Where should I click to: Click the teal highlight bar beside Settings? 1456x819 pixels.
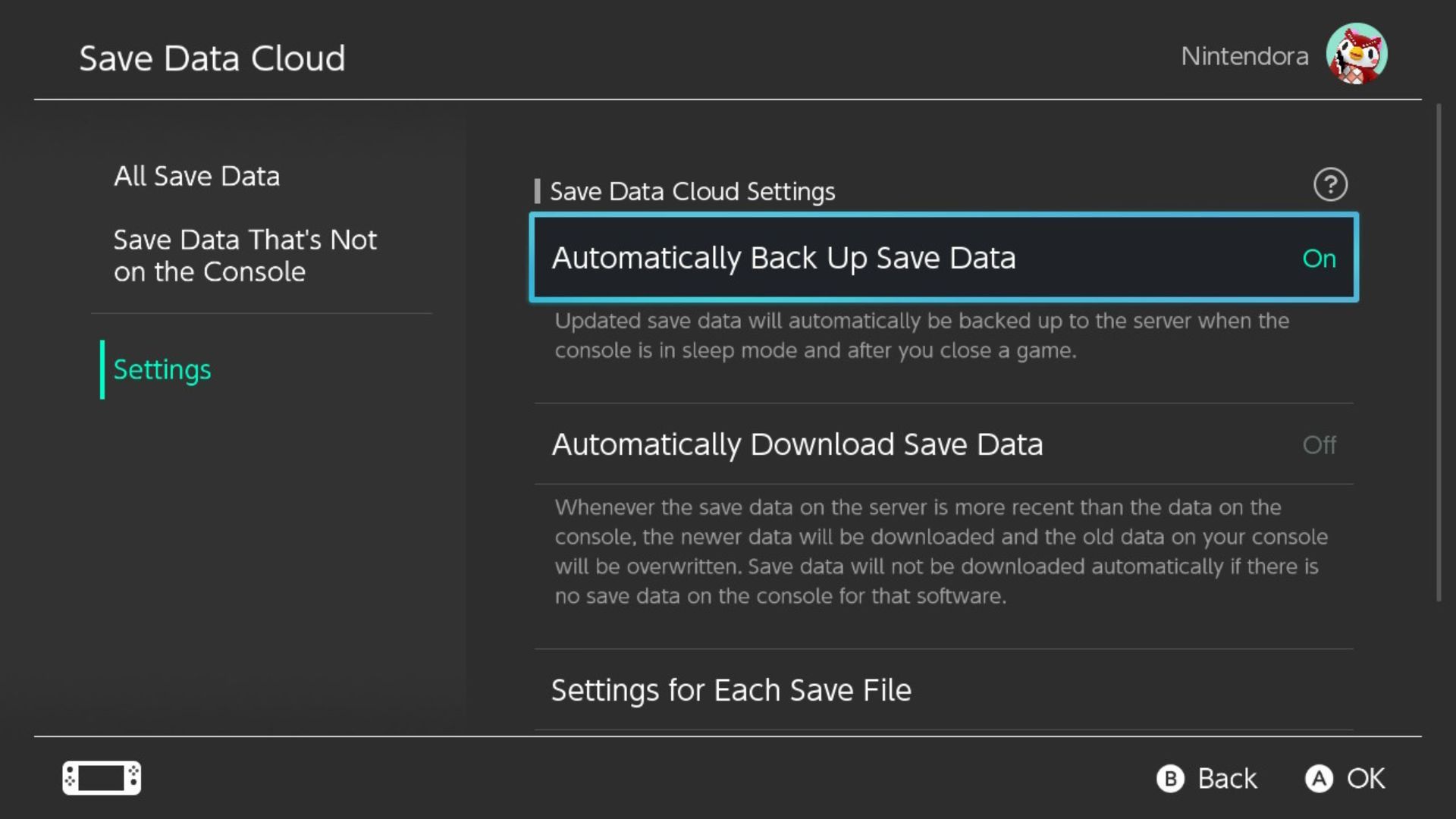[103, 370]
